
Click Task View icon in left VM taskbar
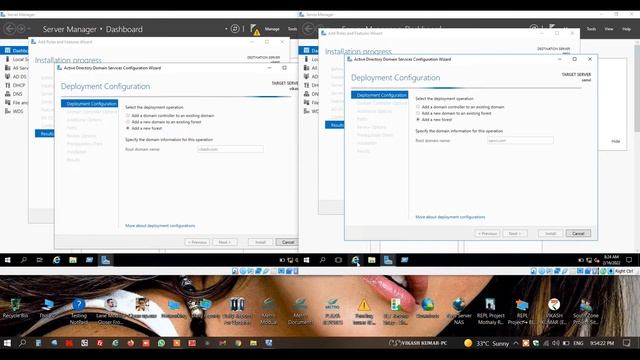tap(40, 260)
